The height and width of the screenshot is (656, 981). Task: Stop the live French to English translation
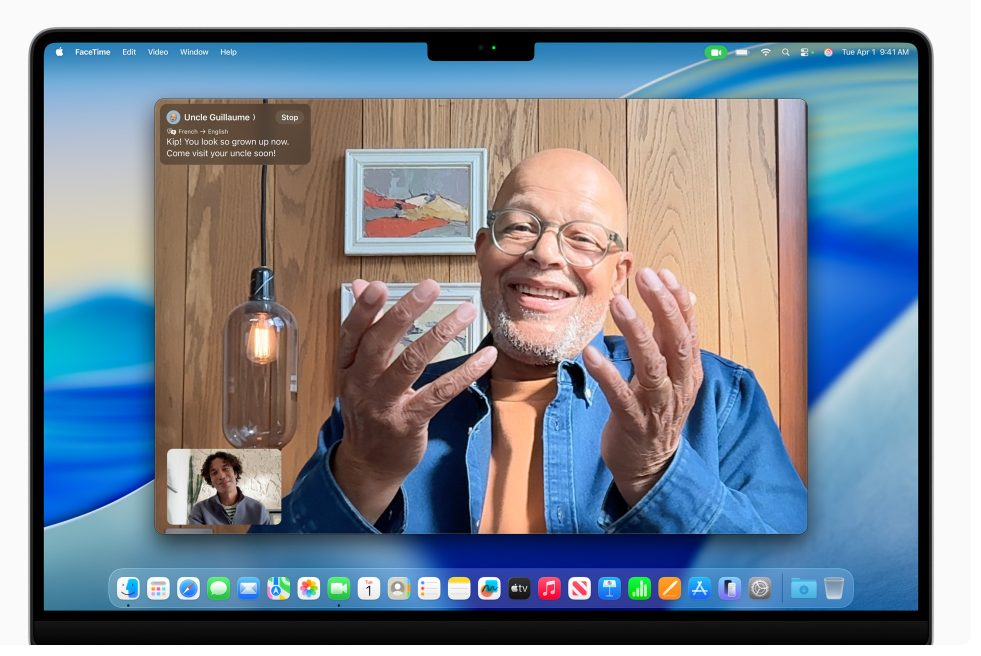pyautogui.click(x=290, y=117)
